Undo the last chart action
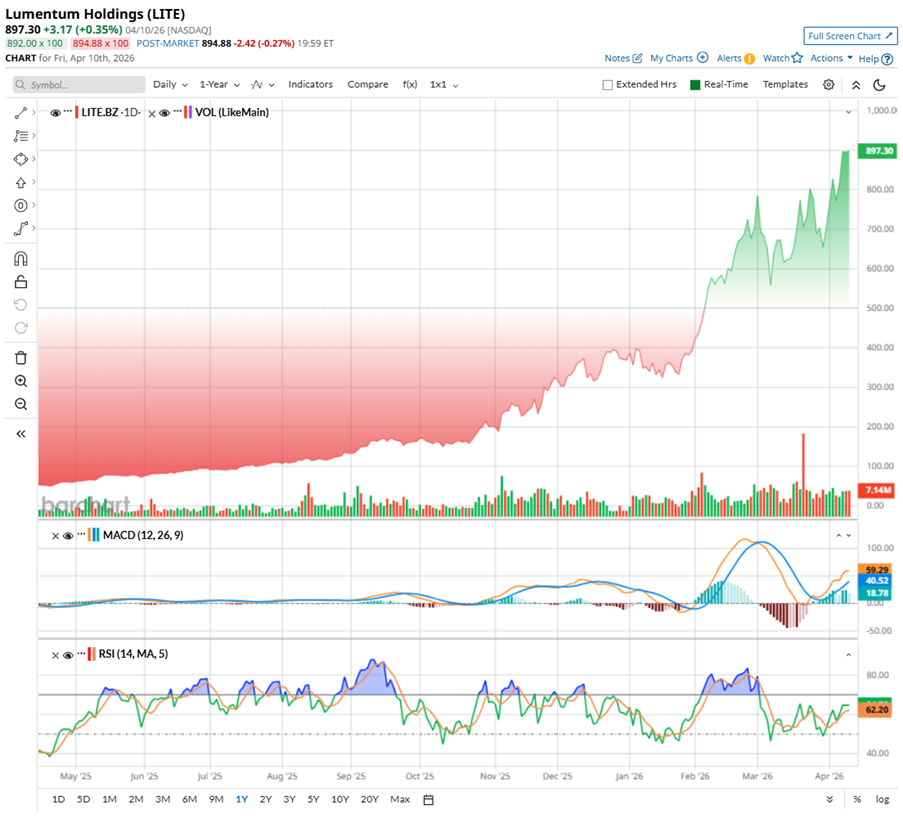 [21, 305]
